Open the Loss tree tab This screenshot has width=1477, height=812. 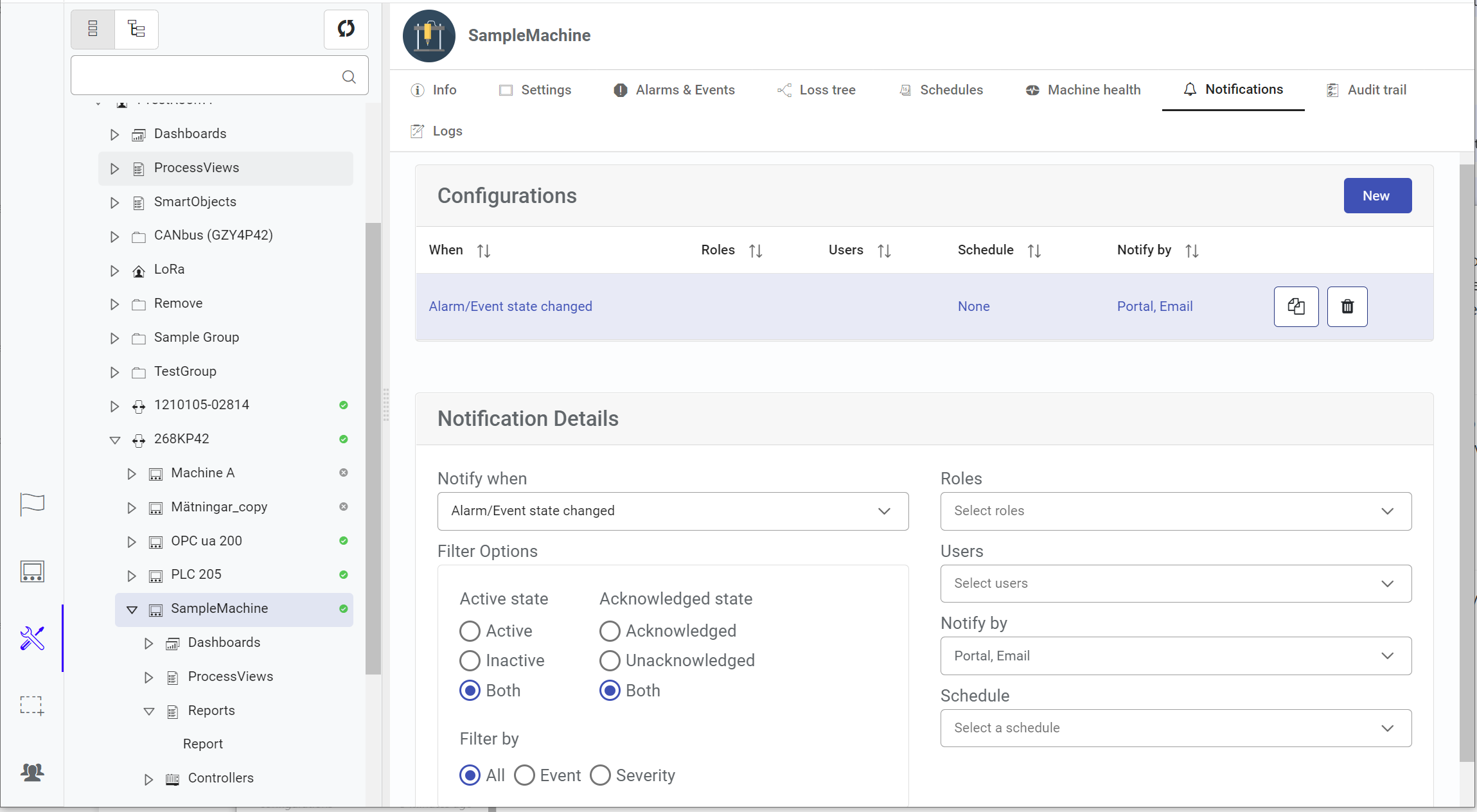click(x=817, y=91)
